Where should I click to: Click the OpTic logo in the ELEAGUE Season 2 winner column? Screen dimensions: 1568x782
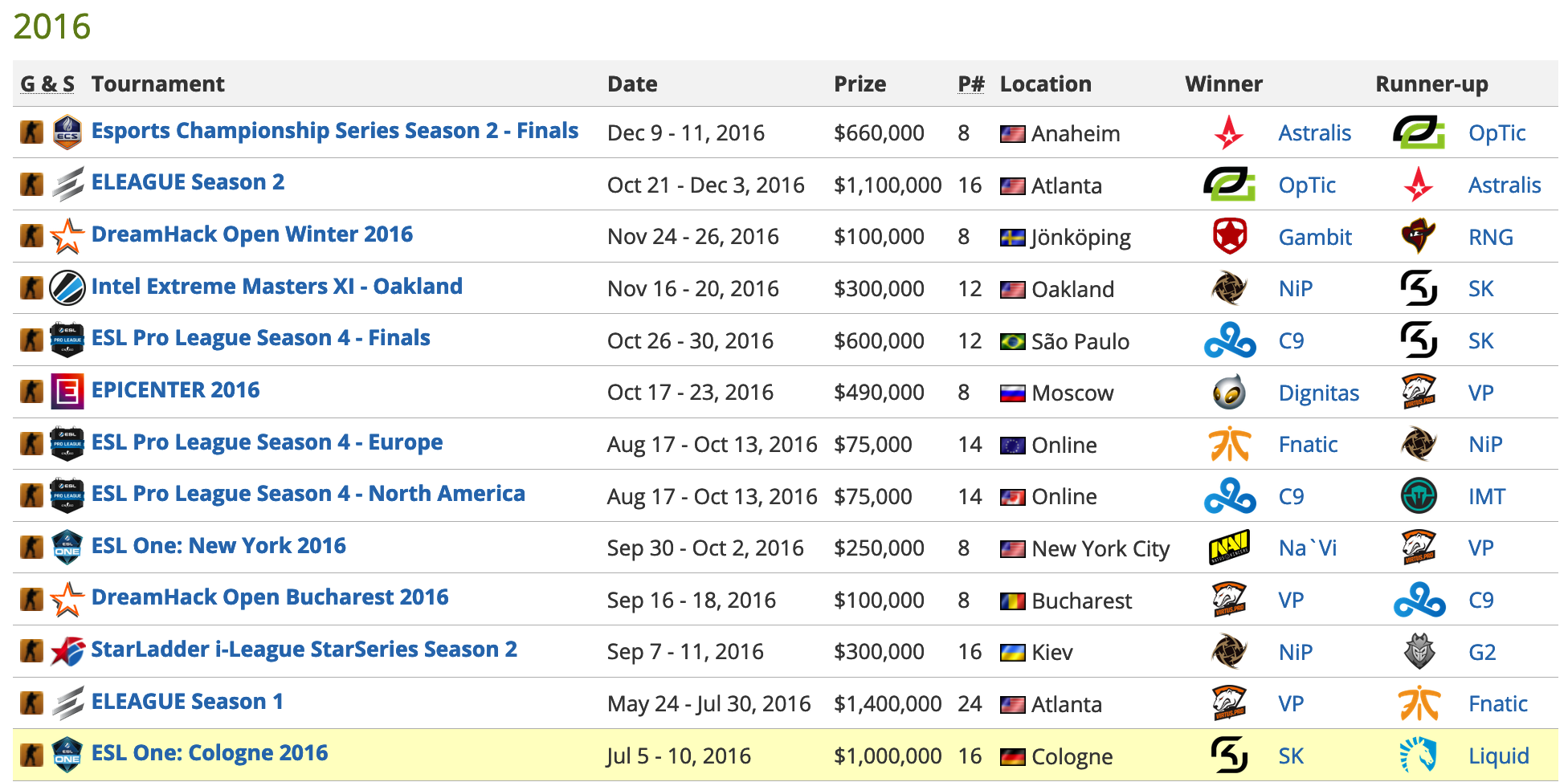click(x=1229, y=185)
